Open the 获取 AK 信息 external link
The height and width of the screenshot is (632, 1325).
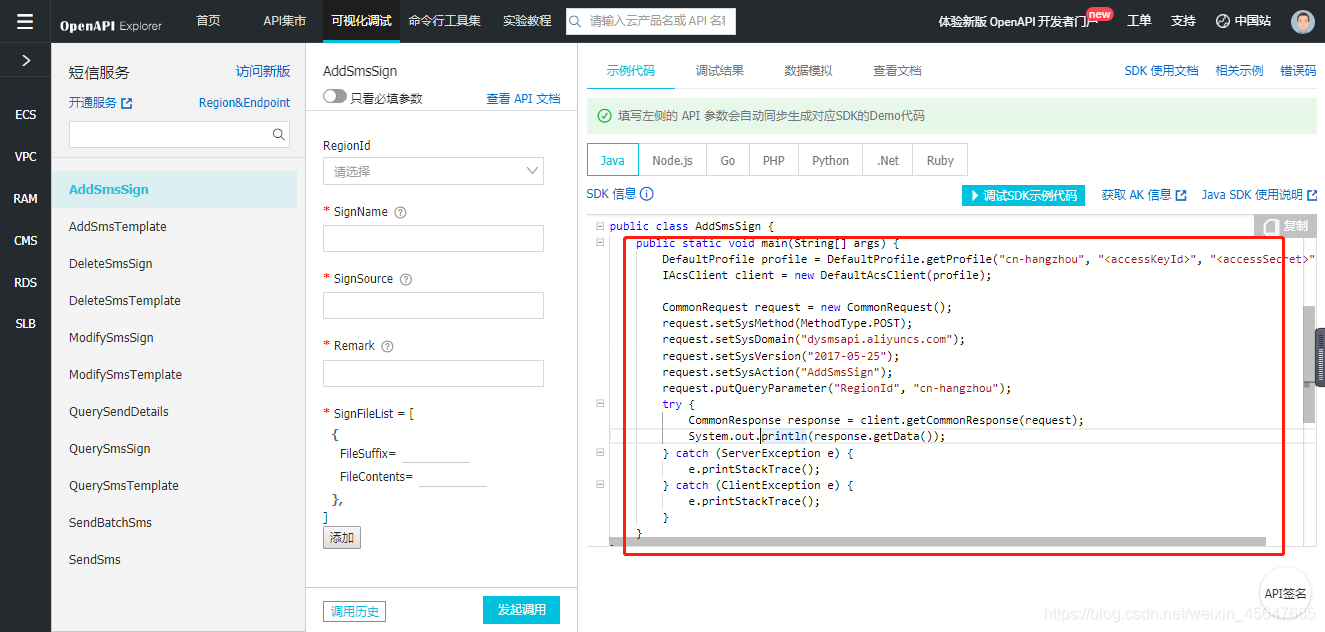pyautogui.click(x=1144, y=195)
